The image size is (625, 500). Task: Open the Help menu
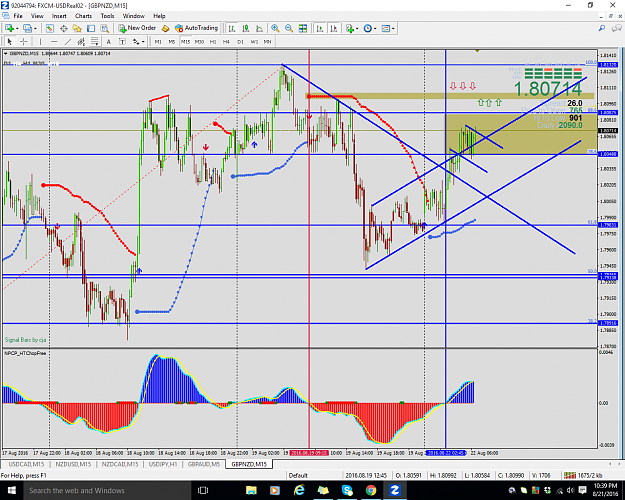click(x=159, y=16)
